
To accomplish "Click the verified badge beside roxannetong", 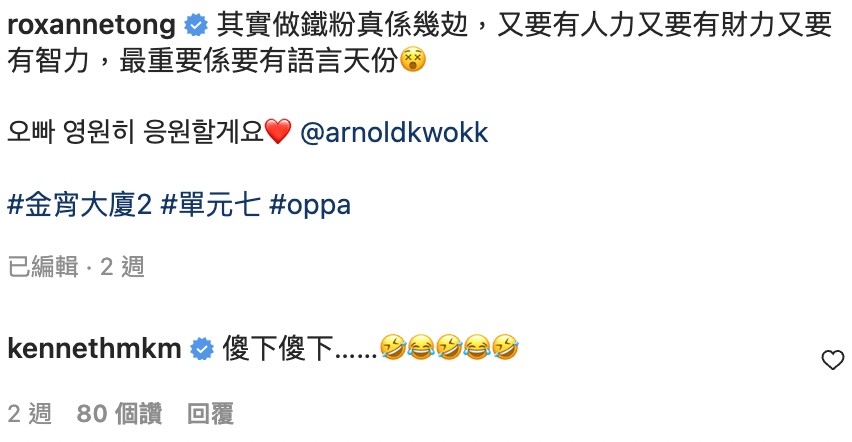I will pos(196,26).
